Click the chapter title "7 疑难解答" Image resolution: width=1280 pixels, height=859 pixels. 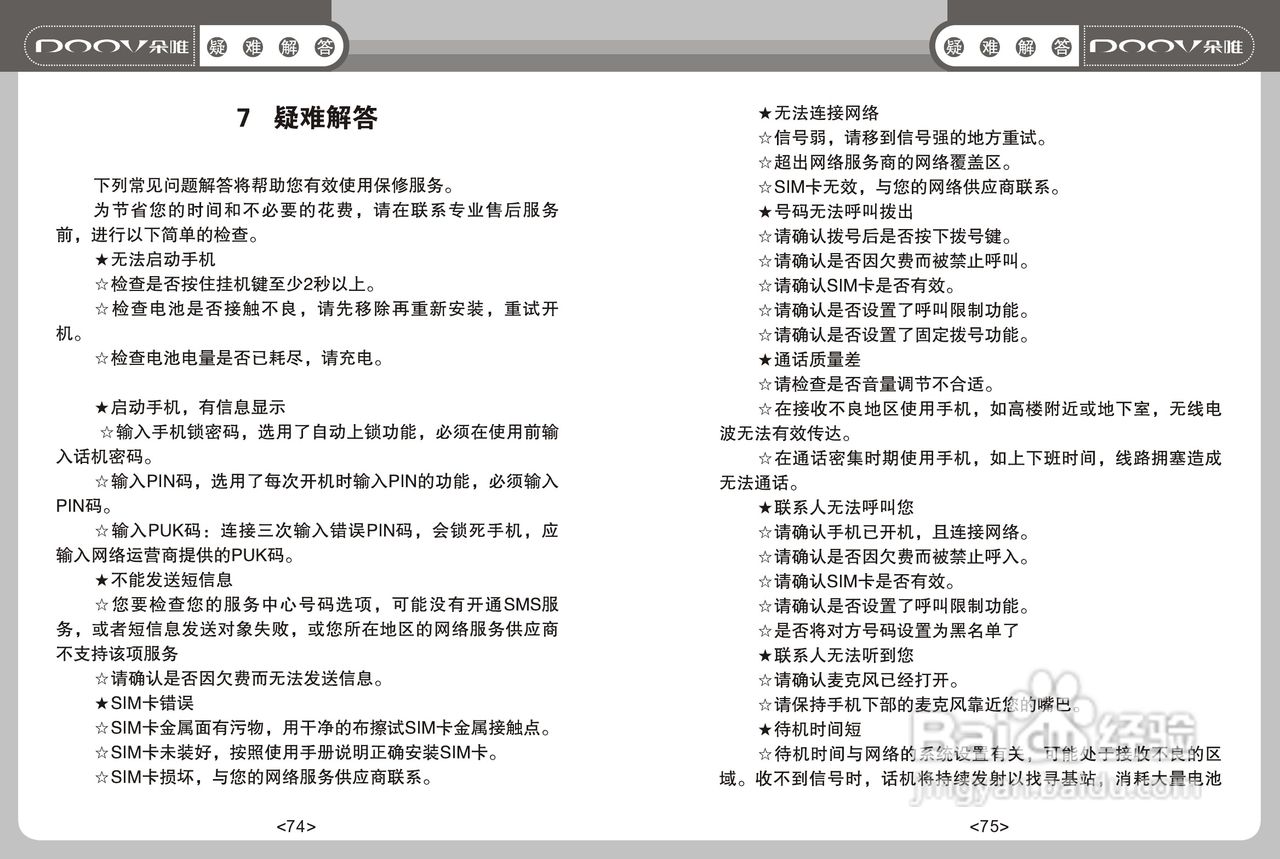(307, 118)
